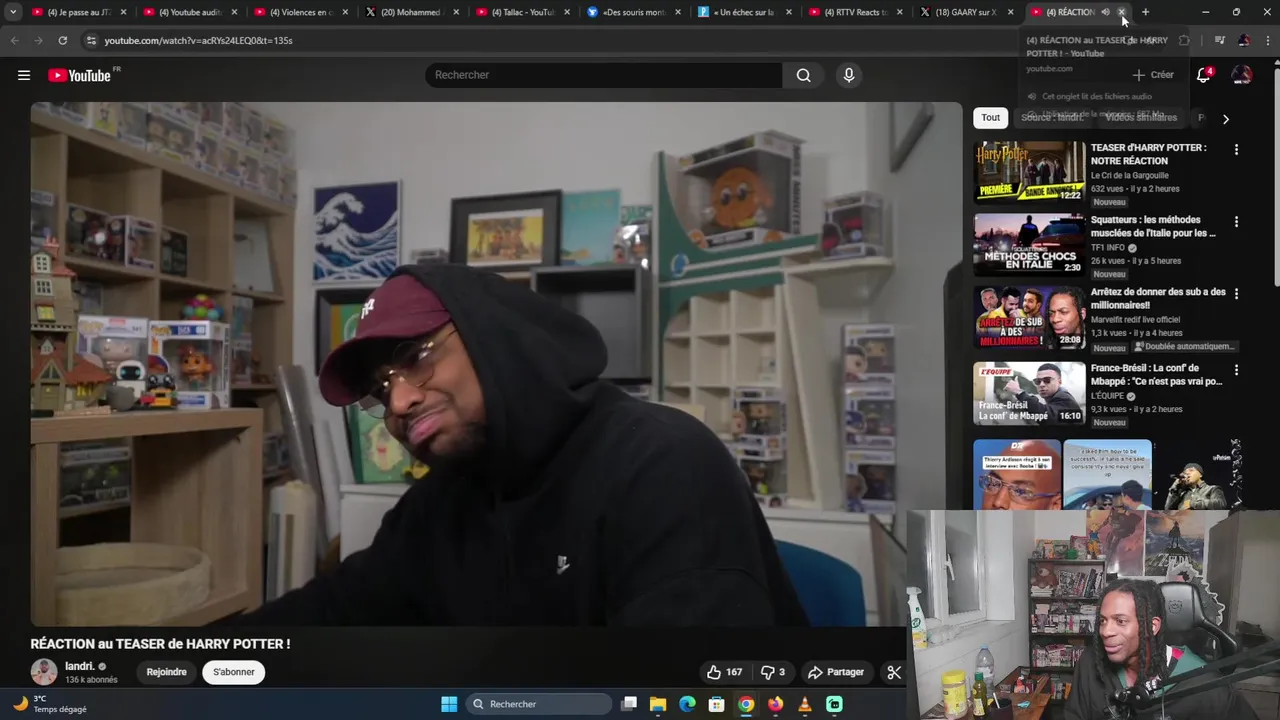Open the YouTube hamburger guide menu
The image size is (1280, 720).
pos(24,75)
